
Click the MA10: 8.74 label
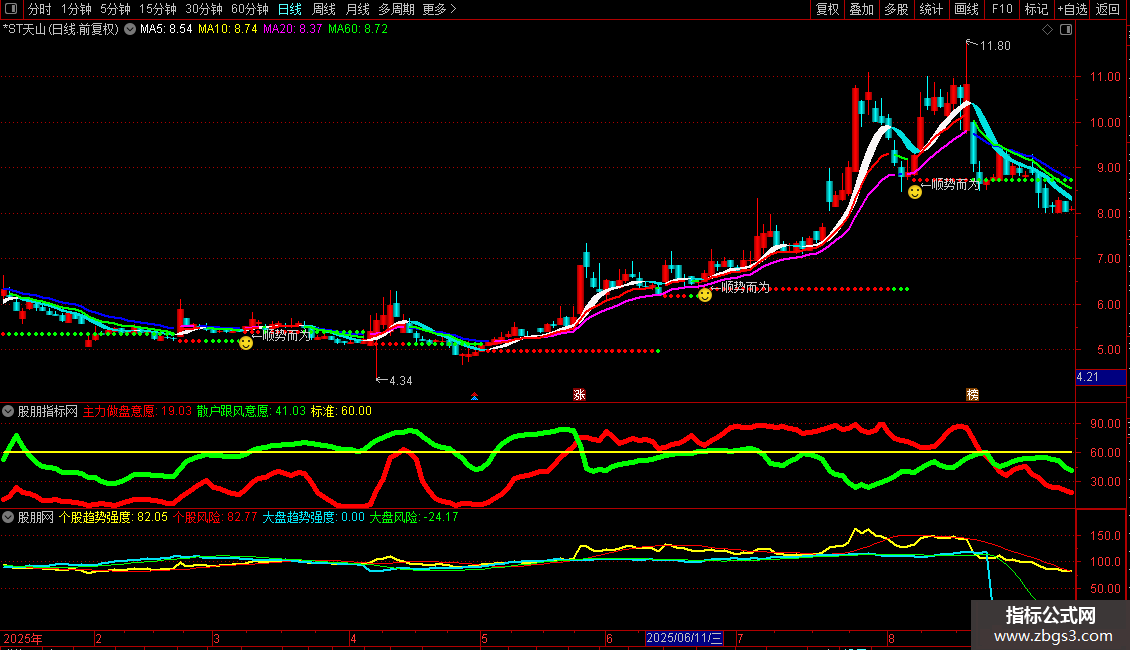tap(228, 30)
